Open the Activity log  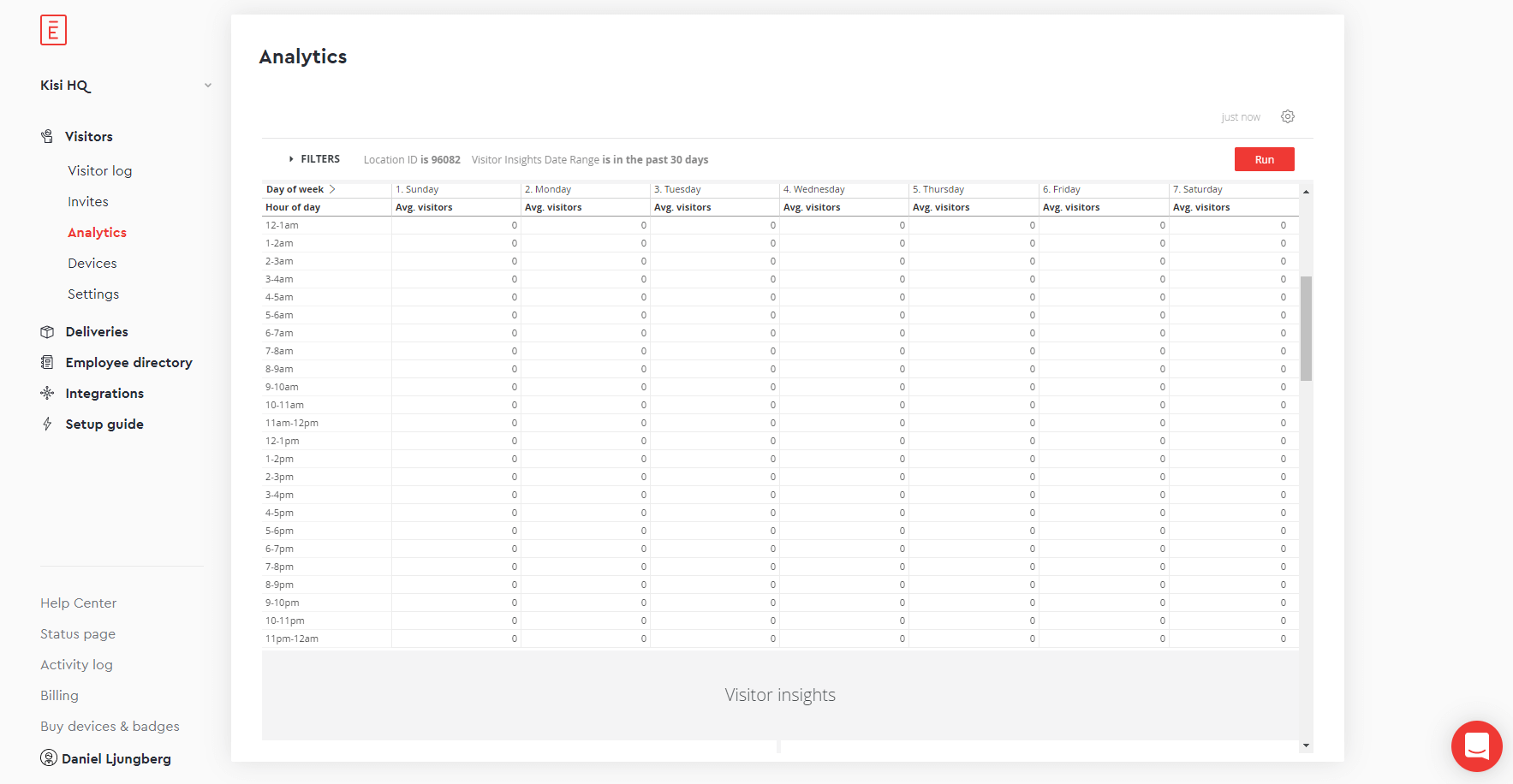(x=76, y=664)
